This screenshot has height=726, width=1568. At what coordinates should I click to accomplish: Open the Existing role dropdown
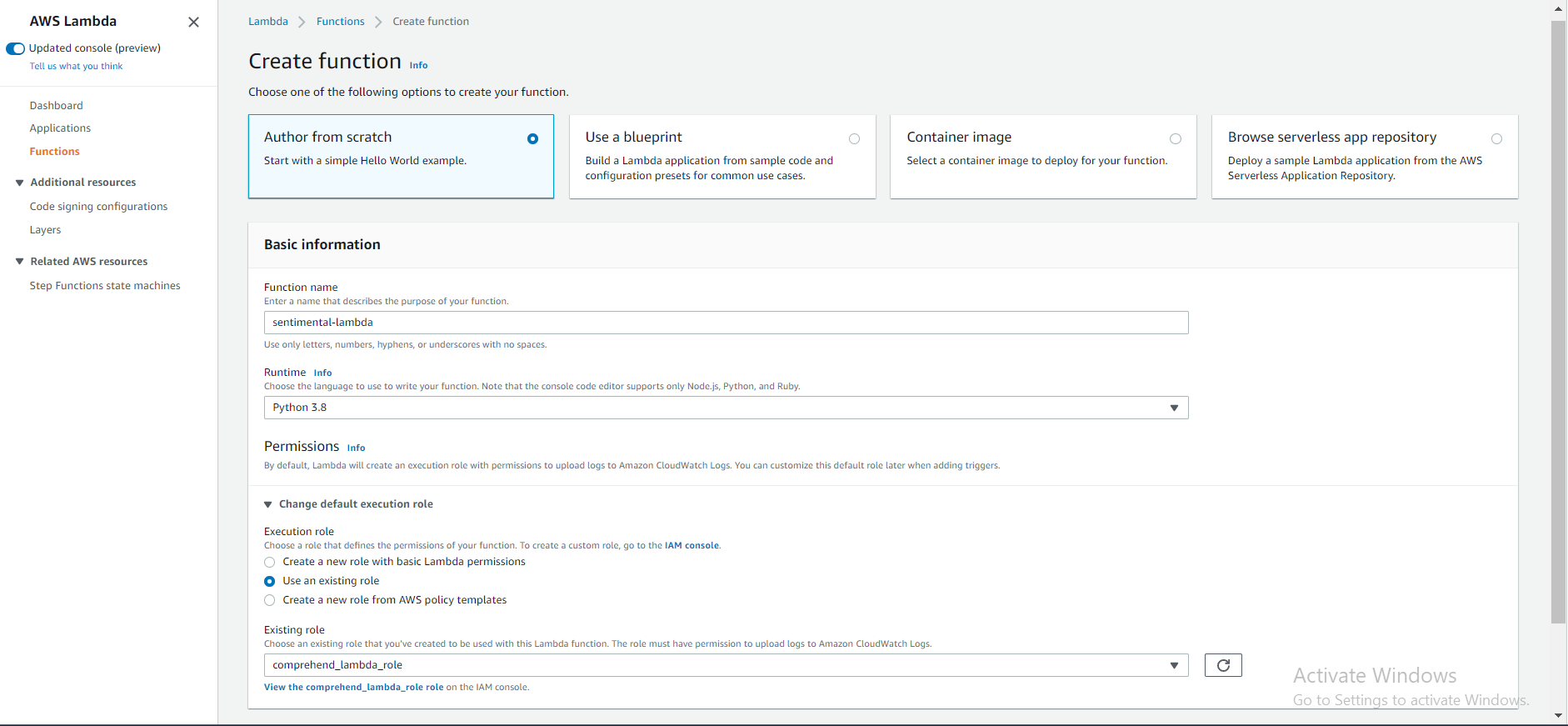click(726, 665)
